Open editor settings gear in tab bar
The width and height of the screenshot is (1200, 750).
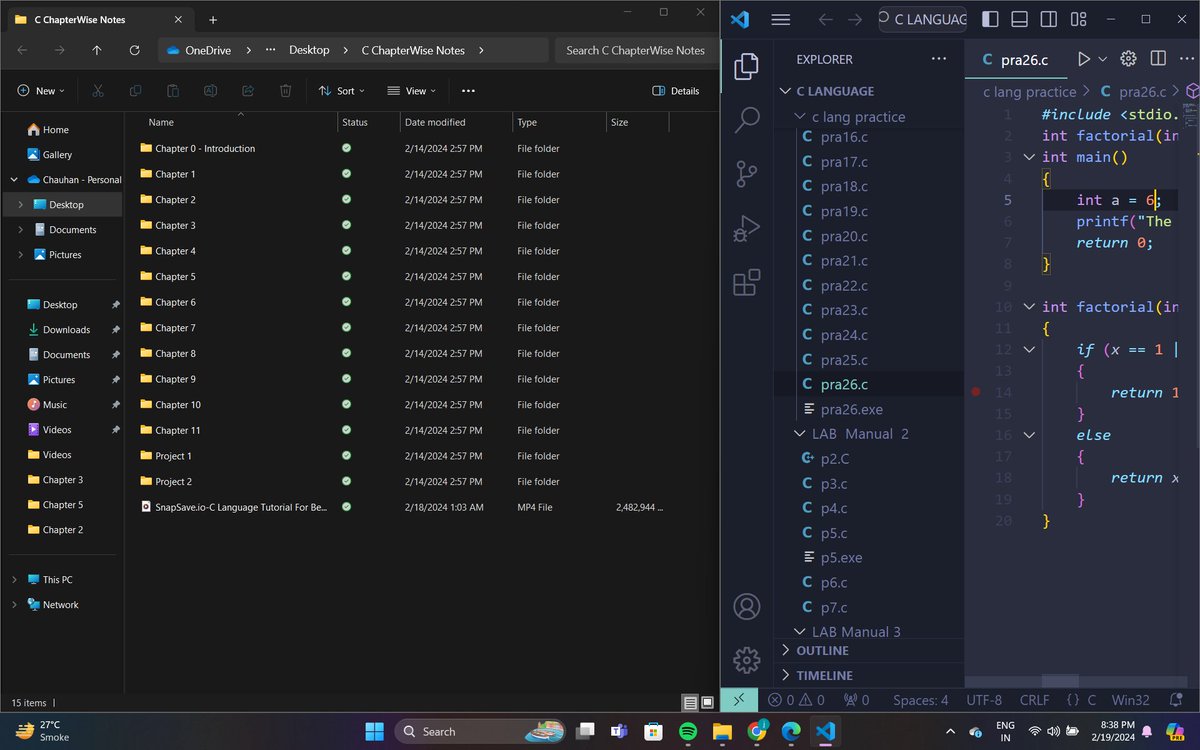pos(1128,59)
